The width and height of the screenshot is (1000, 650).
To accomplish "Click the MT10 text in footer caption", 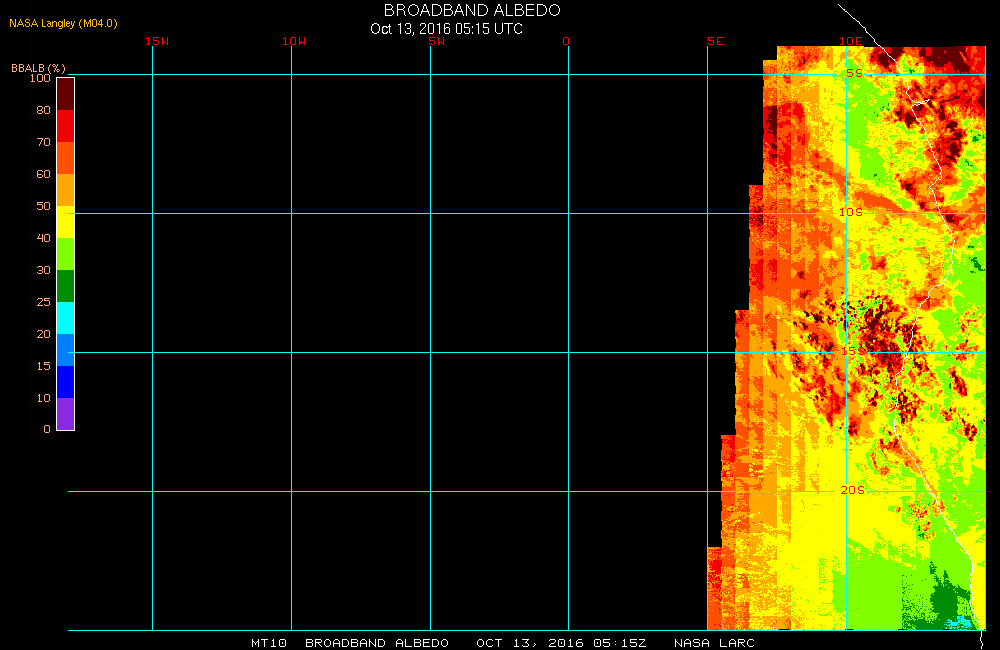I will click(x=269, y=642).
